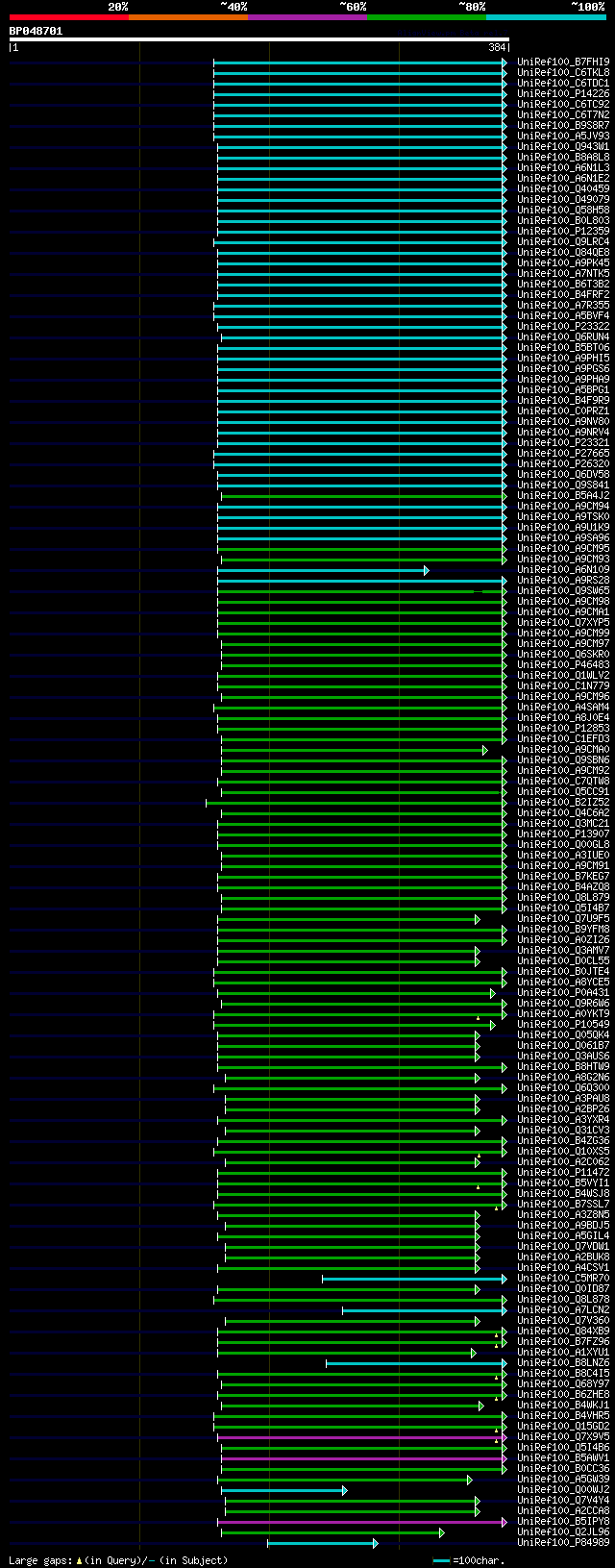Click the Large gaps legend text
Screen dimensions: 615x1568
118,1559
